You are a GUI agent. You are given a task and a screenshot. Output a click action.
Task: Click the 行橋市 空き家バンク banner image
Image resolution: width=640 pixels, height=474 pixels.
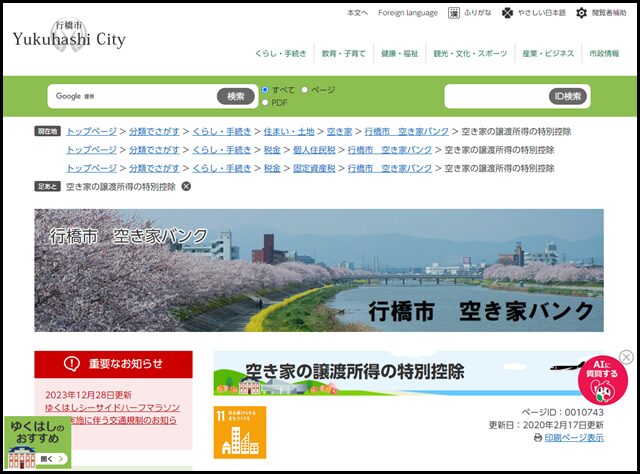(x=319, y=270)
